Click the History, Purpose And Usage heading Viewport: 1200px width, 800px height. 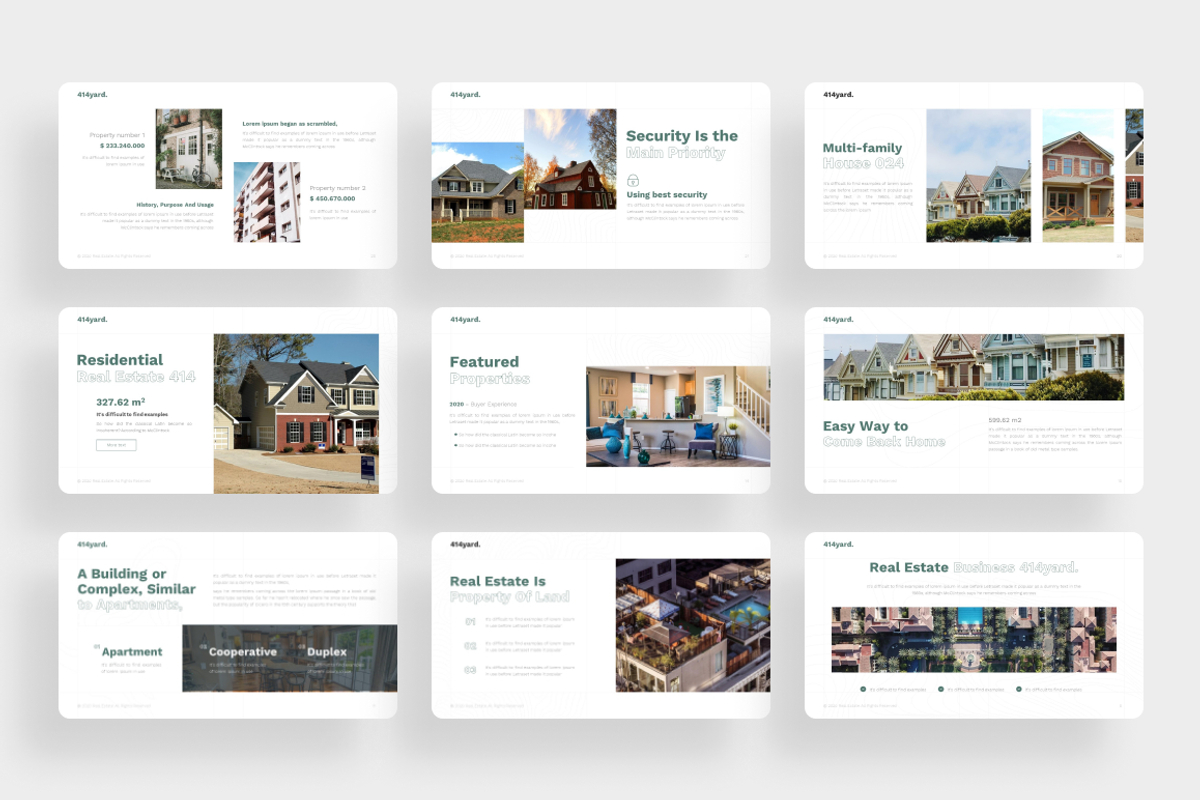(x=175, y=204)
